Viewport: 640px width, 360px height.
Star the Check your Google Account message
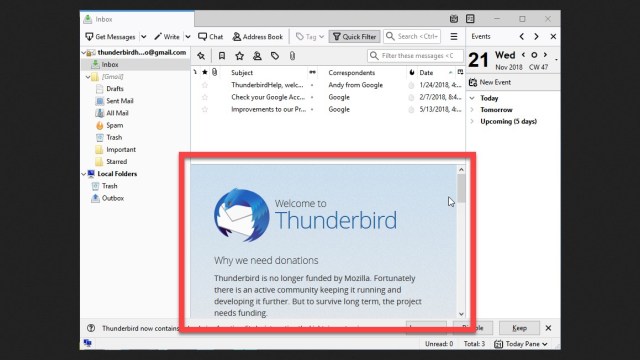[x=204, y=97]
